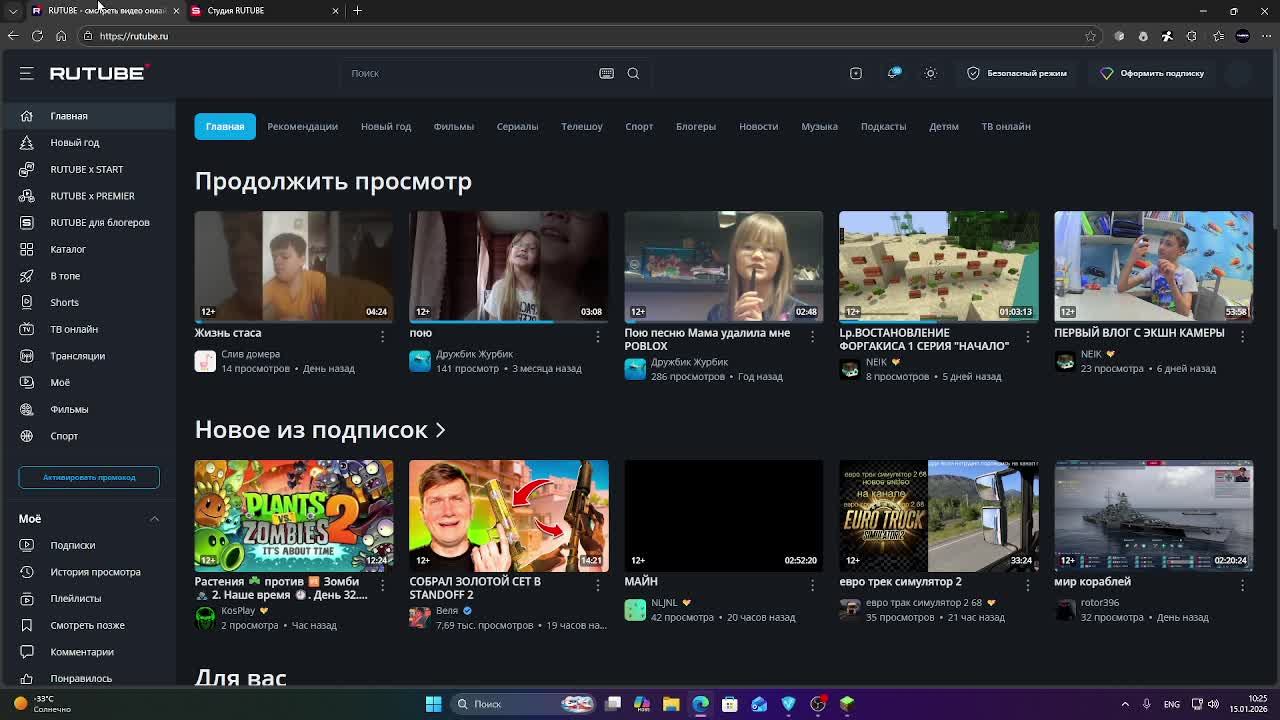Click the search magnifier icon

point(633,73)
